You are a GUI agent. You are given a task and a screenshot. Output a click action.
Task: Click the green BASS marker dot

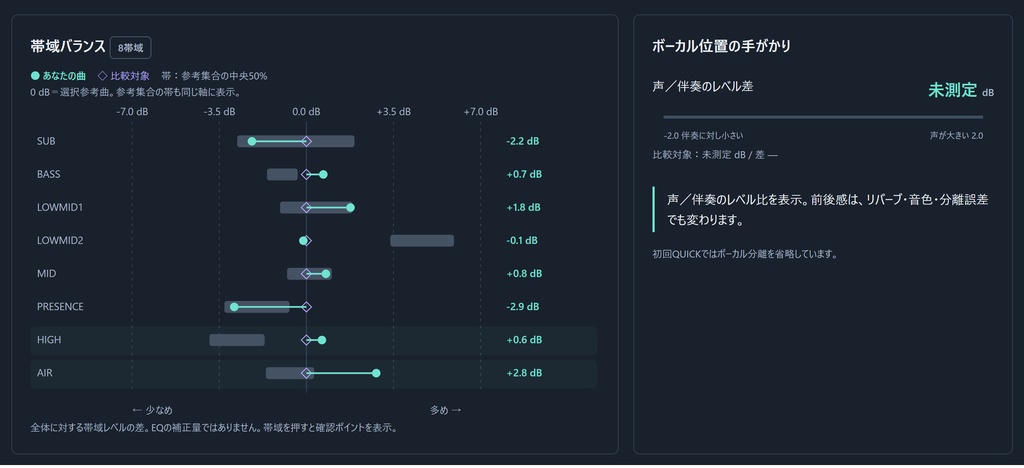323,174
